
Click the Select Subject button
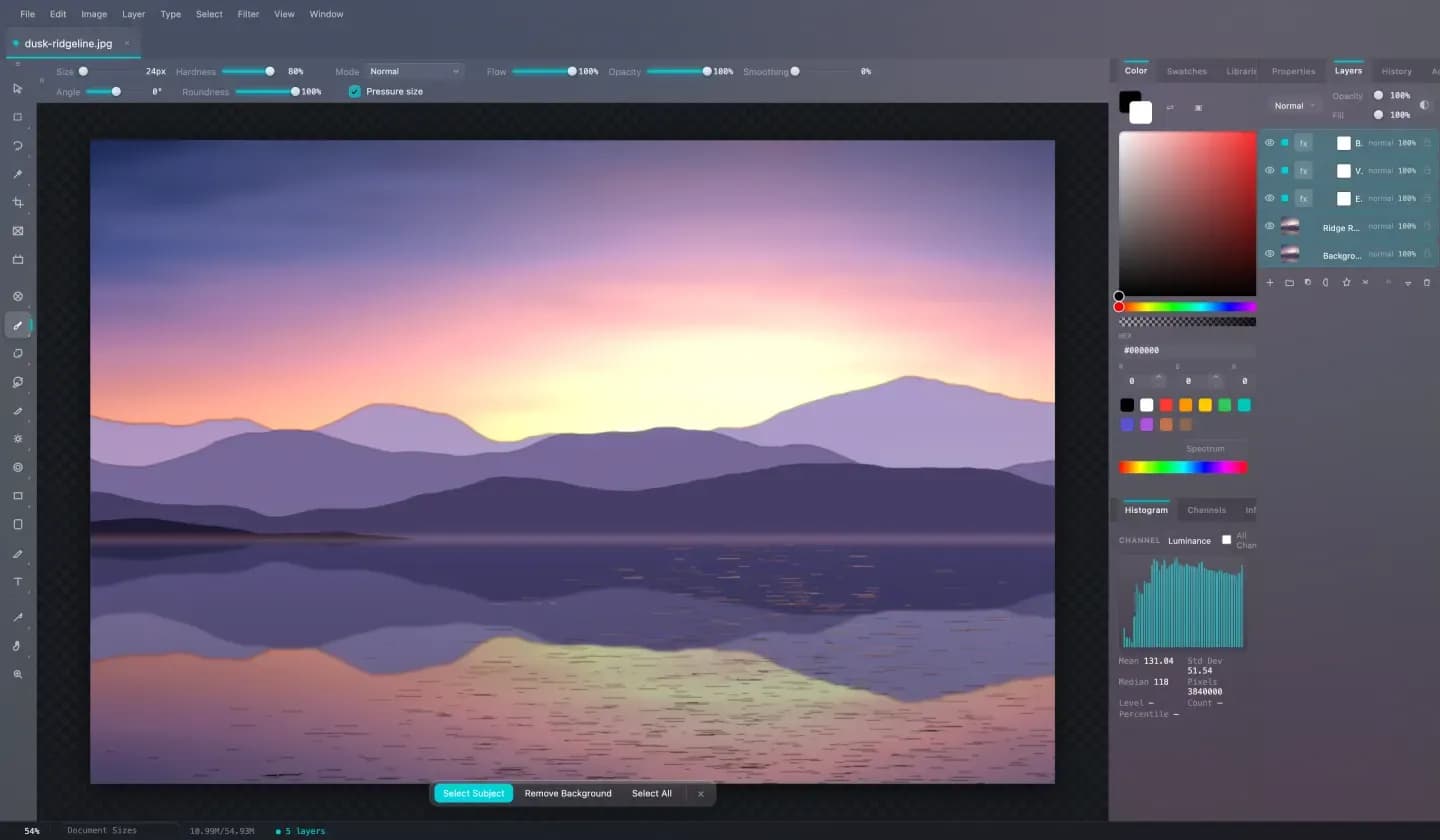pos(474,793)
